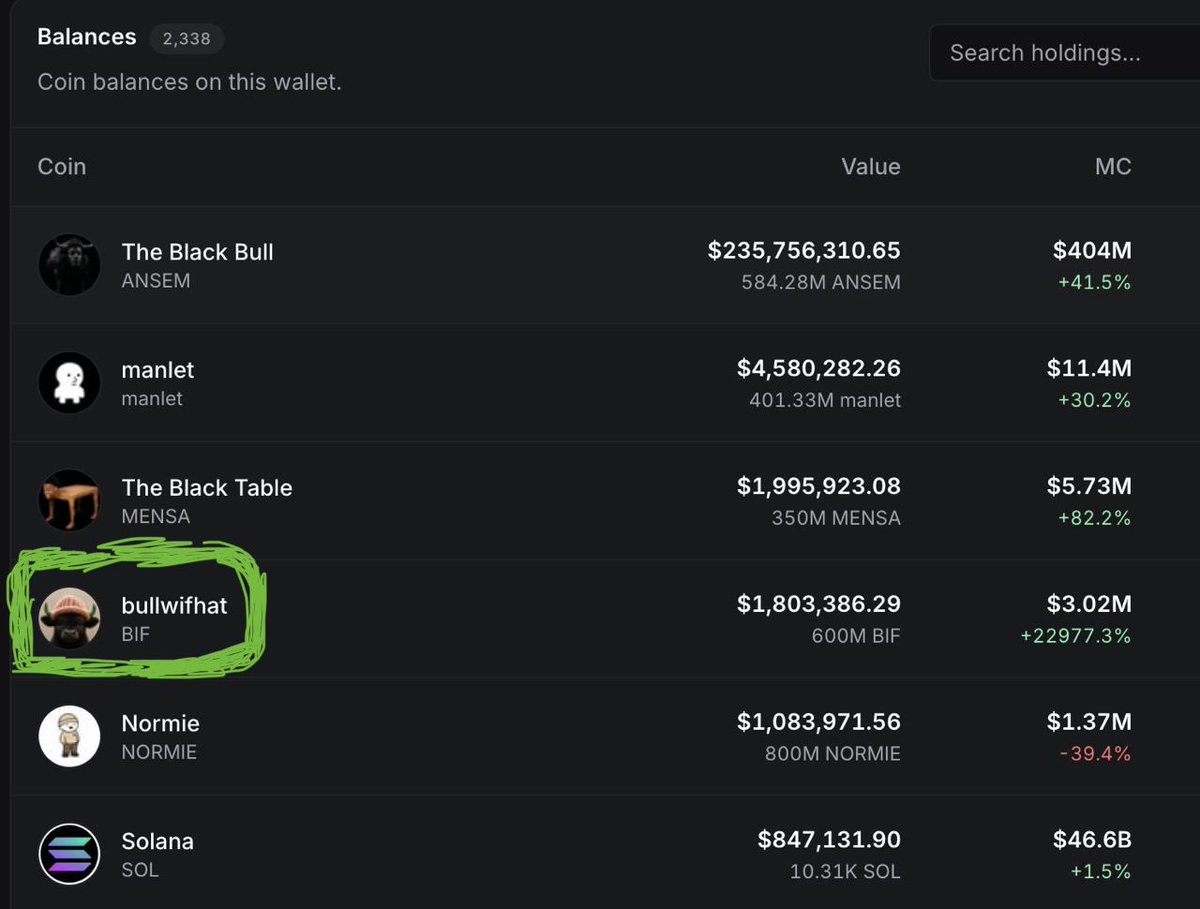Click the +41.5% change
The width and height of the screenshot is (1200, 909).
pos(1095,283)
